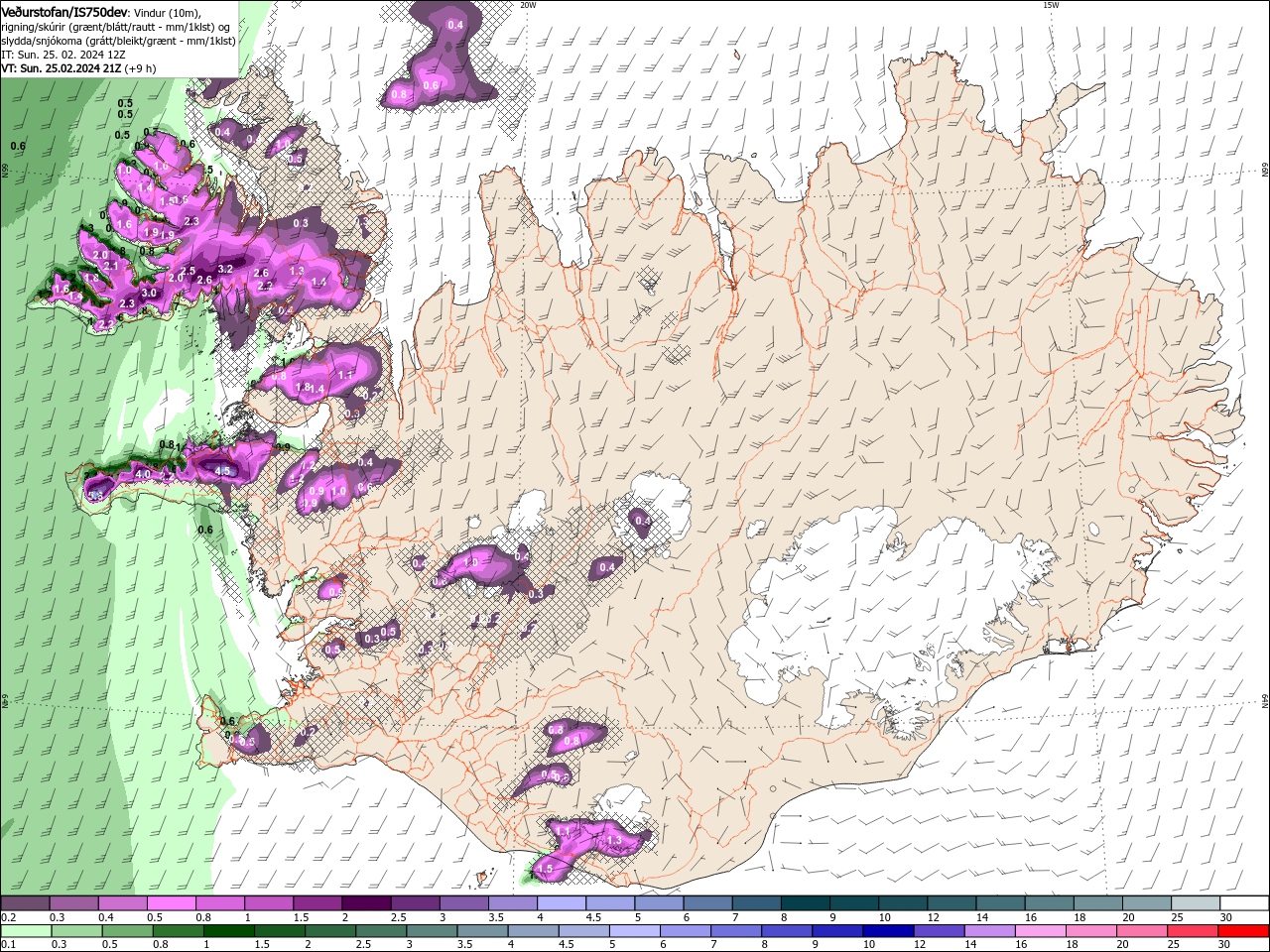This screenshot has width=1270, height=952.
Task: Click the '20W' longitude label at top
Action: 528,5
